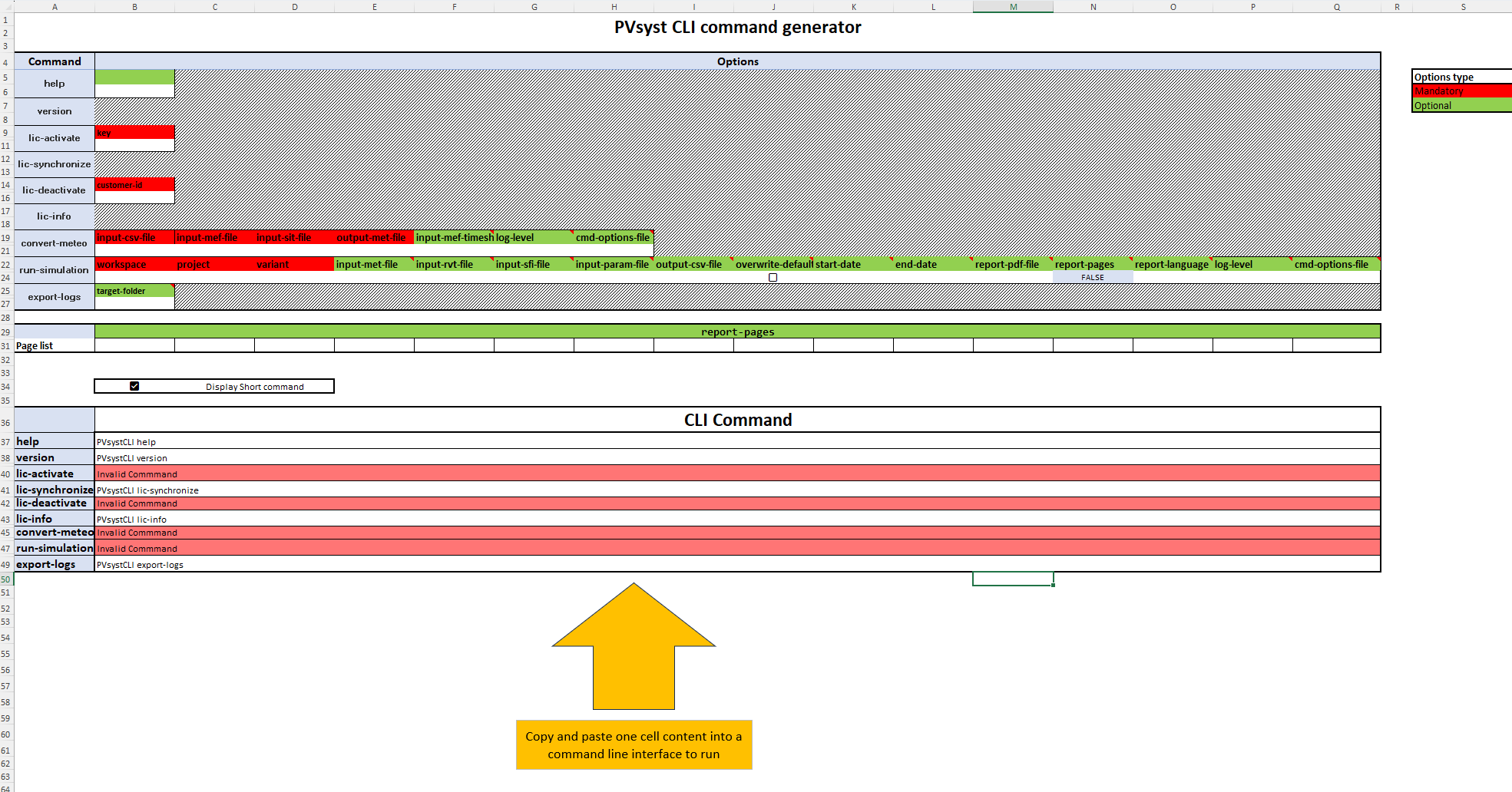Select the run-simulation log-level cell
Viewport: 1512px width, 792px height.
point(1252,264)
